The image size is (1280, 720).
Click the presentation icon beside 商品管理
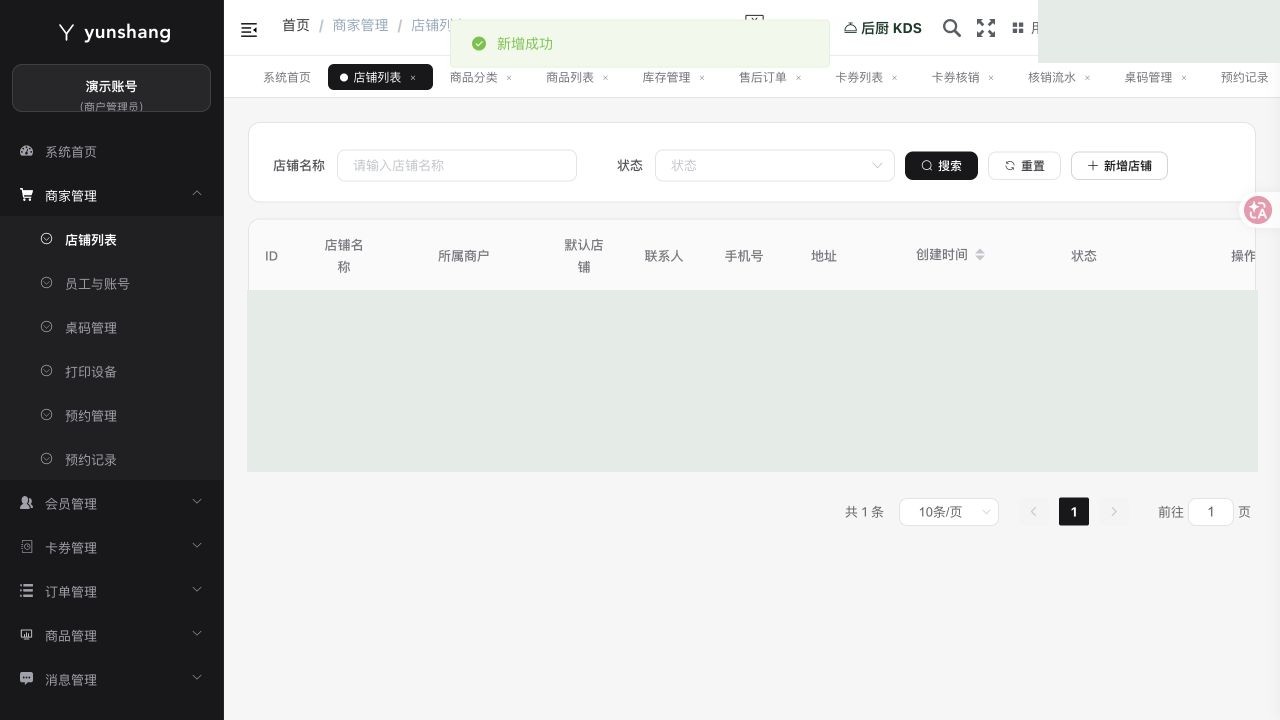(27, 635)
